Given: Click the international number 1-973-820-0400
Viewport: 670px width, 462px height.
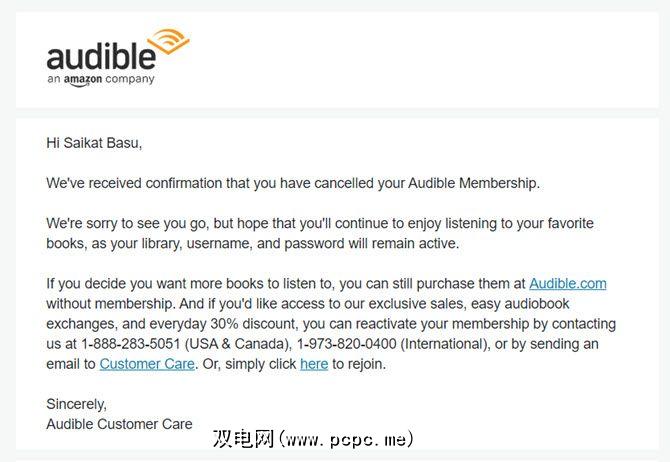Looking at the screenshot, I should (344, 344).
